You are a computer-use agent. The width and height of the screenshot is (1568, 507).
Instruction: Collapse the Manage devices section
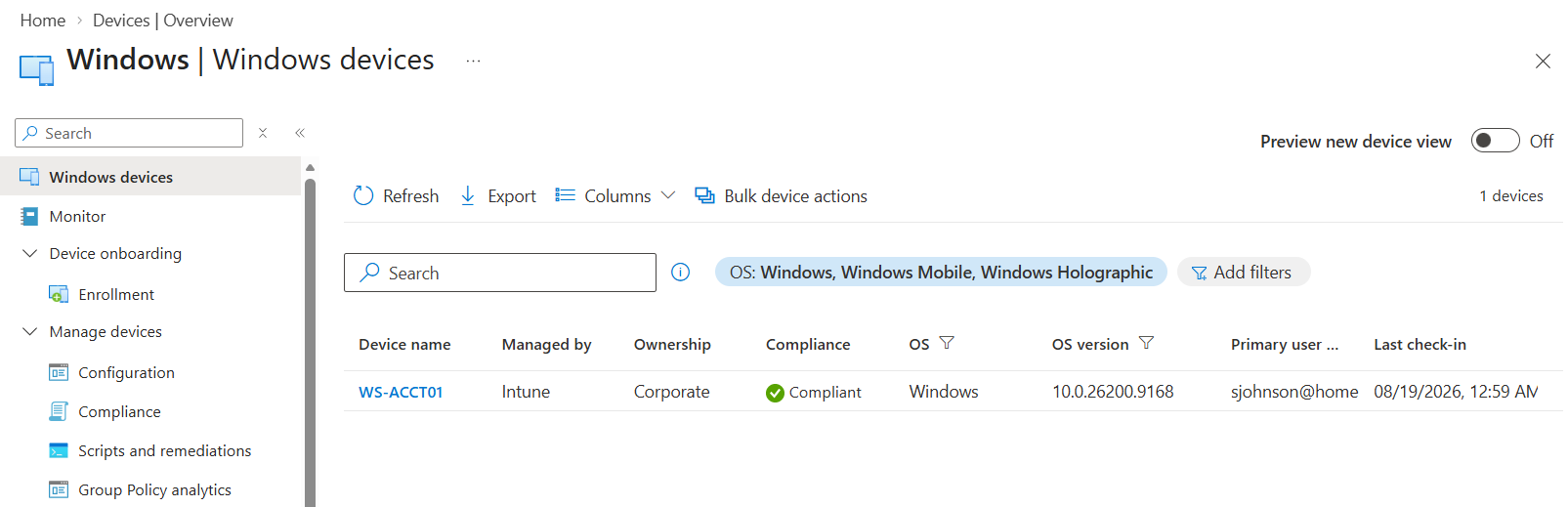pyautogui.click(x=29, y=331)
